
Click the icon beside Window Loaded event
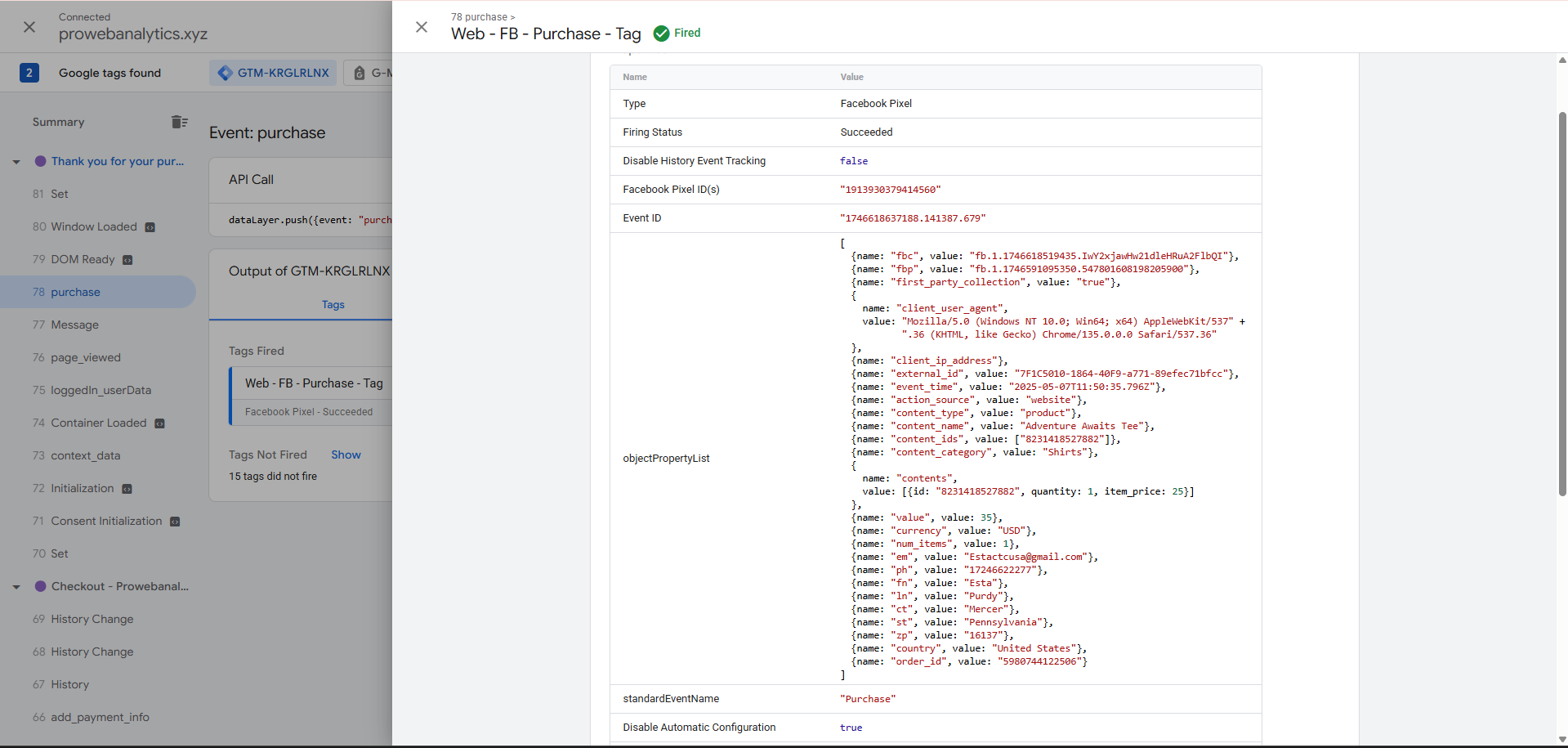click(150, 227)
